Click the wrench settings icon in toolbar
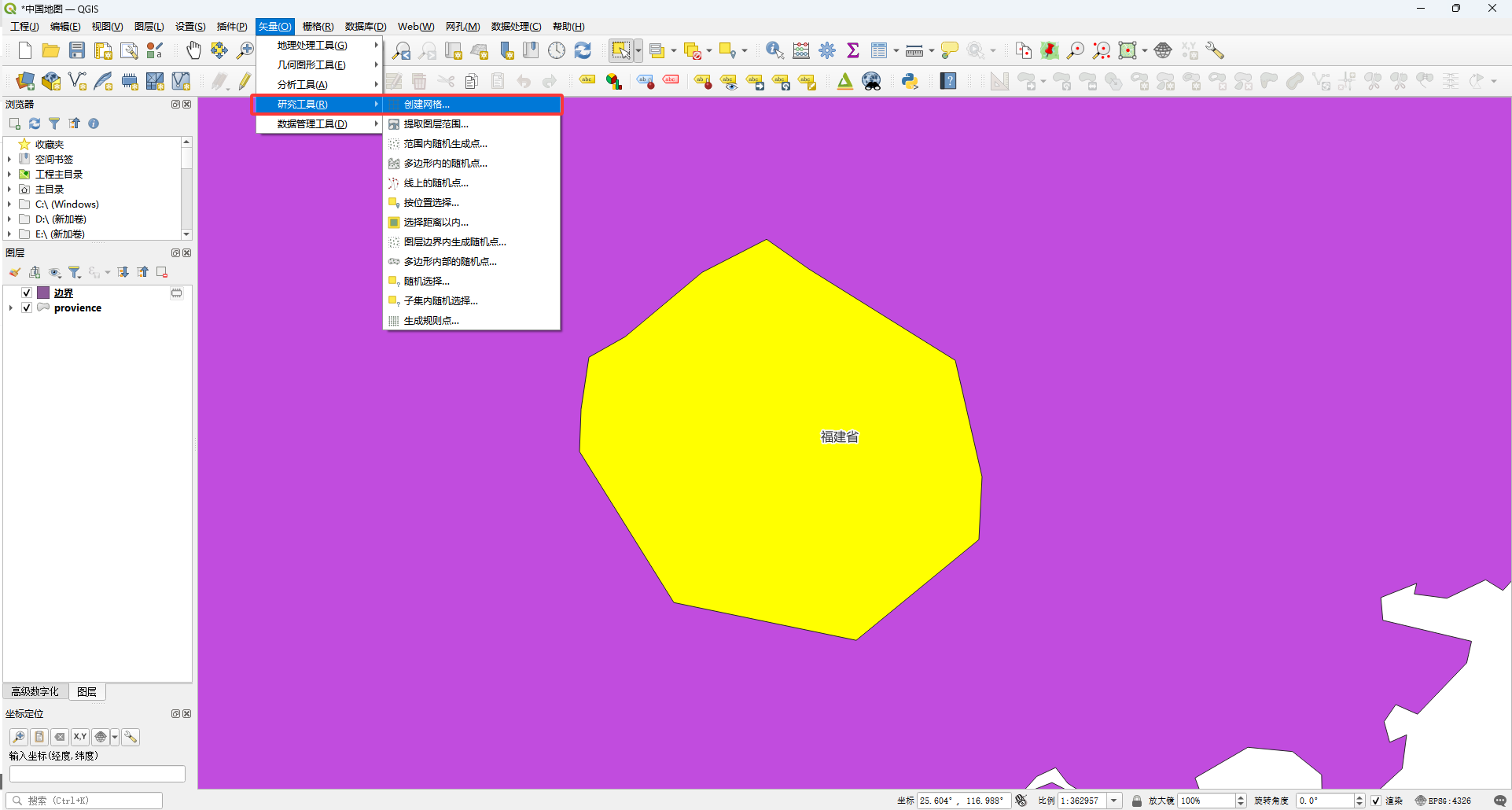 click(x=1215, y=51)
